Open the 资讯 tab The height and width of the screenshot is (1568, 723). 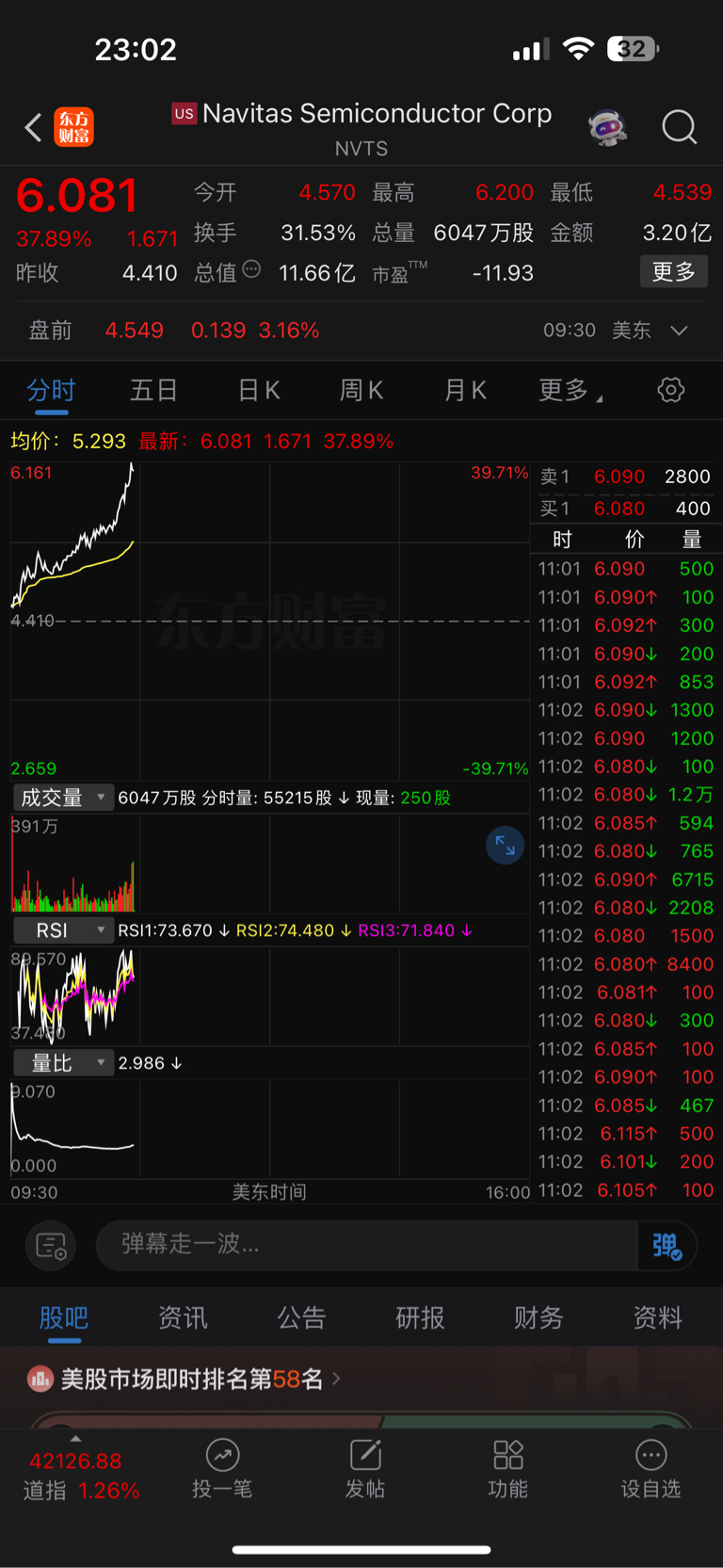click(183, 1317)
